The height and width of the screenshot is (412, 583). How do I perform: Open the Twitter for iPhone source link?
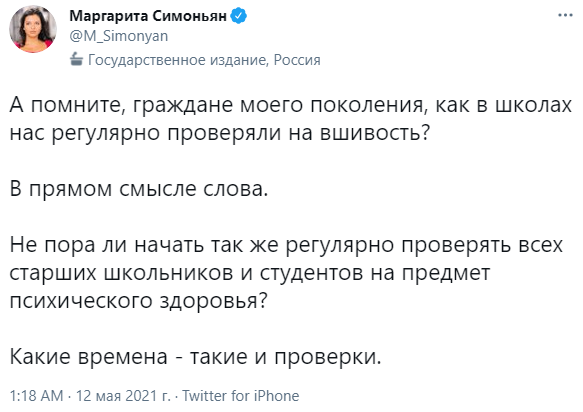pos(241,396)
